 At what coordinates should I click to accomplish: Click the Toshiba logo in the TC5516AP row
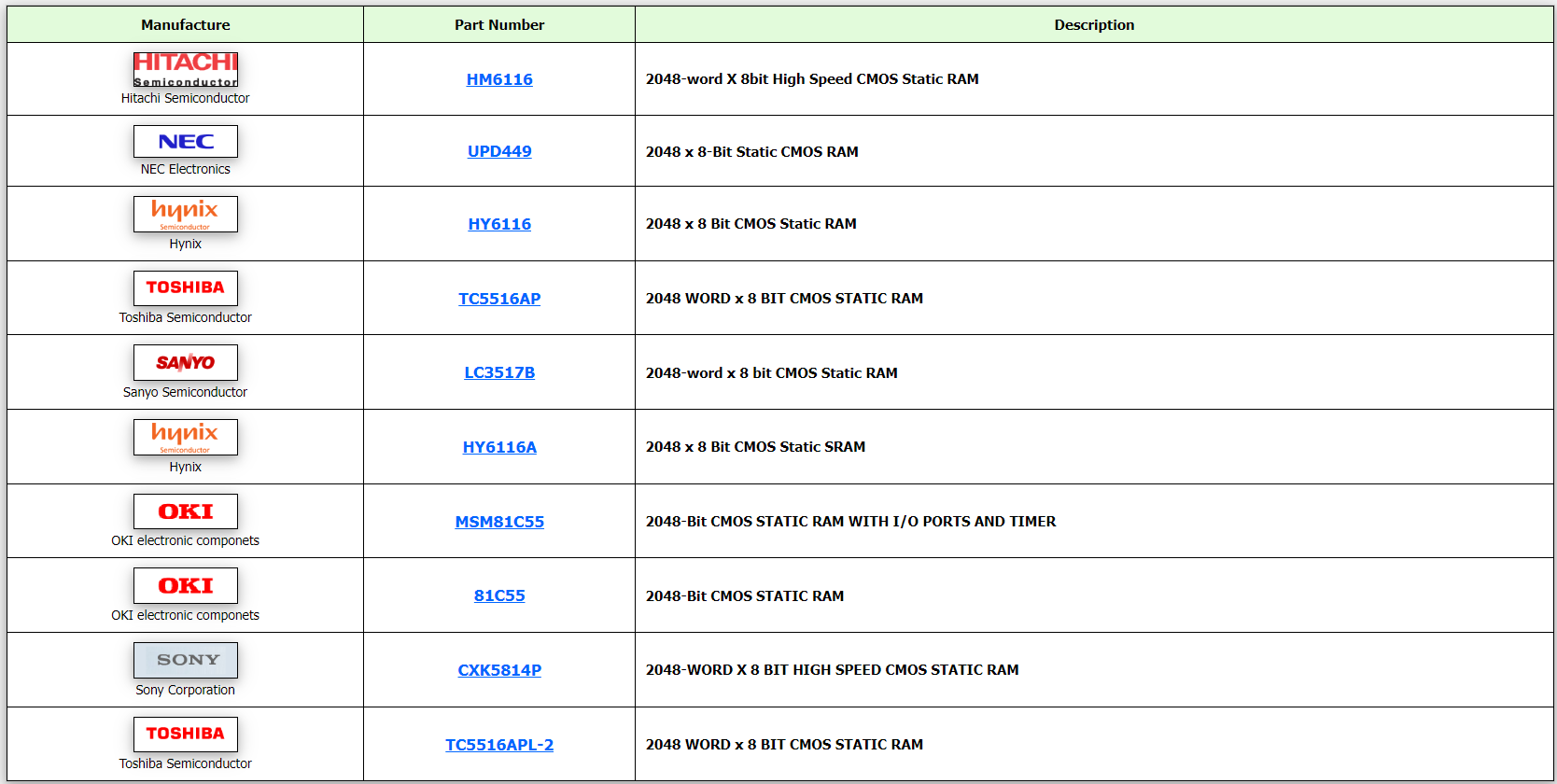tap(186, 288)
